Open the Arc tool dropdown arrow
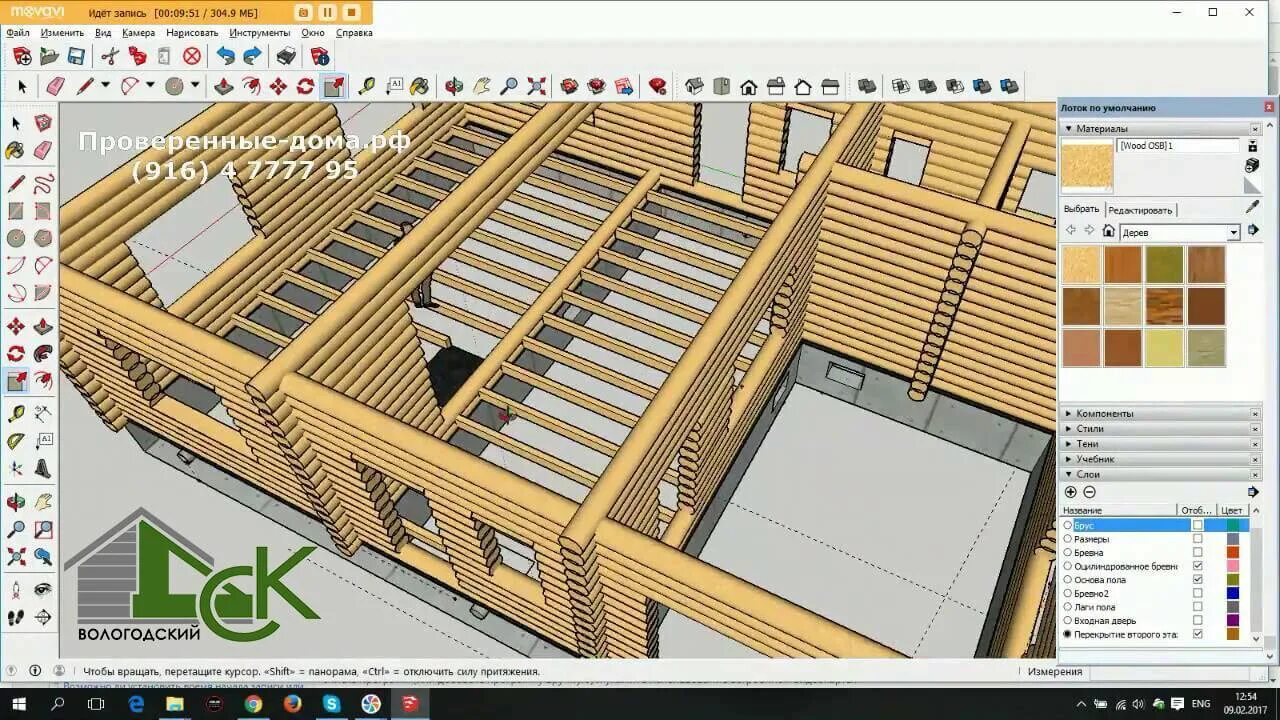1280x720 pixels. [x=150, y=86]
